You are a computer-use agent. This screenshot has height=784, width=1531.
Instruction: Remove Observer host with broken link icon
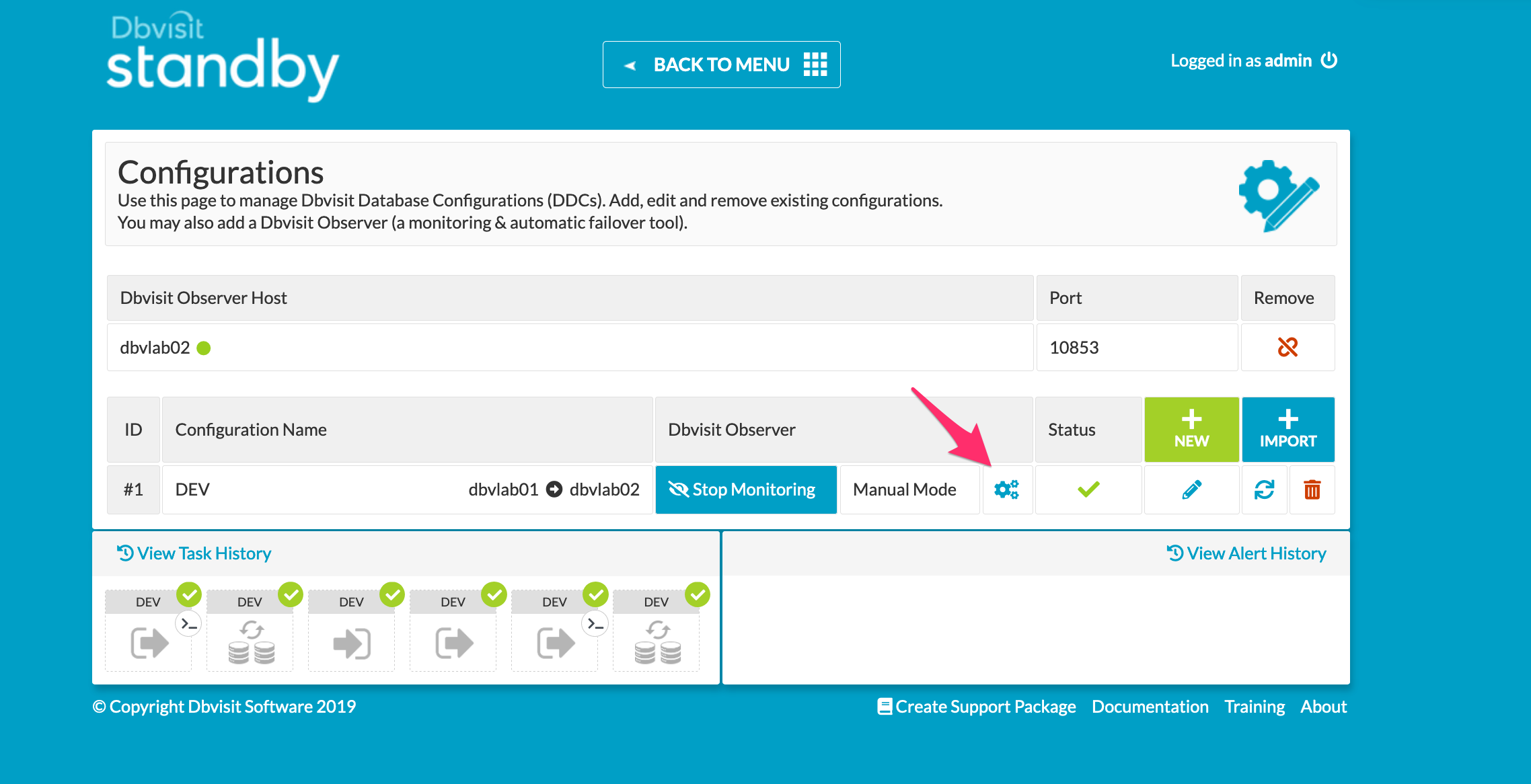[1287, 347]
